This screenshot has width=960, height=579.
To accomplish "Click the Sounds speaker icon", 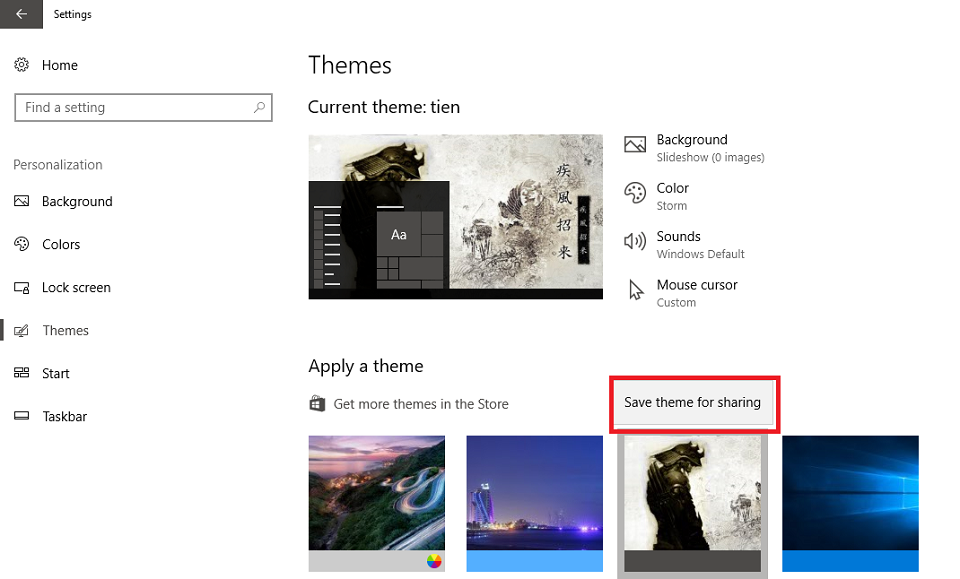I will pos(635,241).
